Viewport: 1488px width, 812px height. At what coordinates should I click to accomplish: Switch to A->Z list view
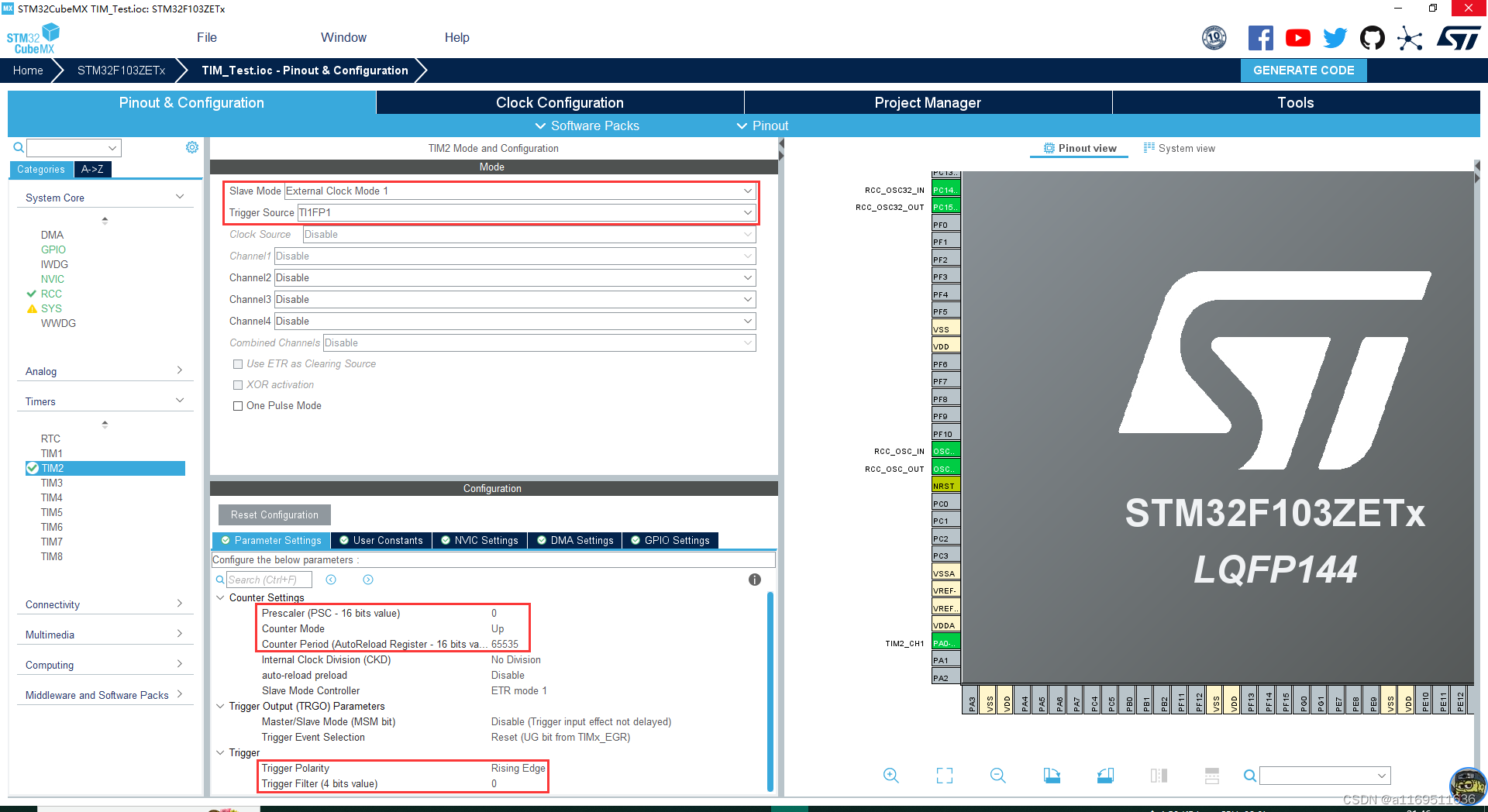(x=92, y=169)
